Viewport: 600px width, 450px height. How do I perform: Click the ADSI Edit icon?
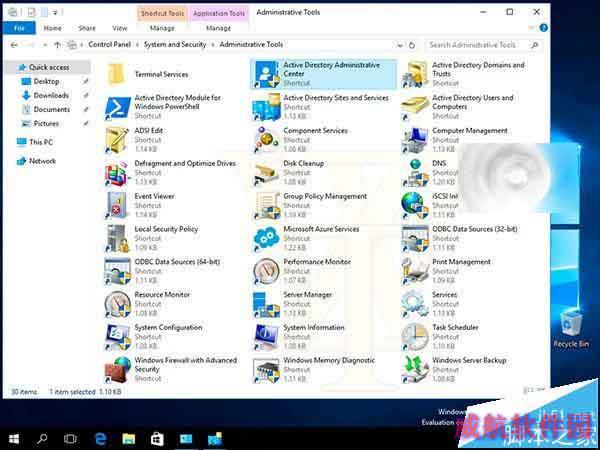pos(117,140)
